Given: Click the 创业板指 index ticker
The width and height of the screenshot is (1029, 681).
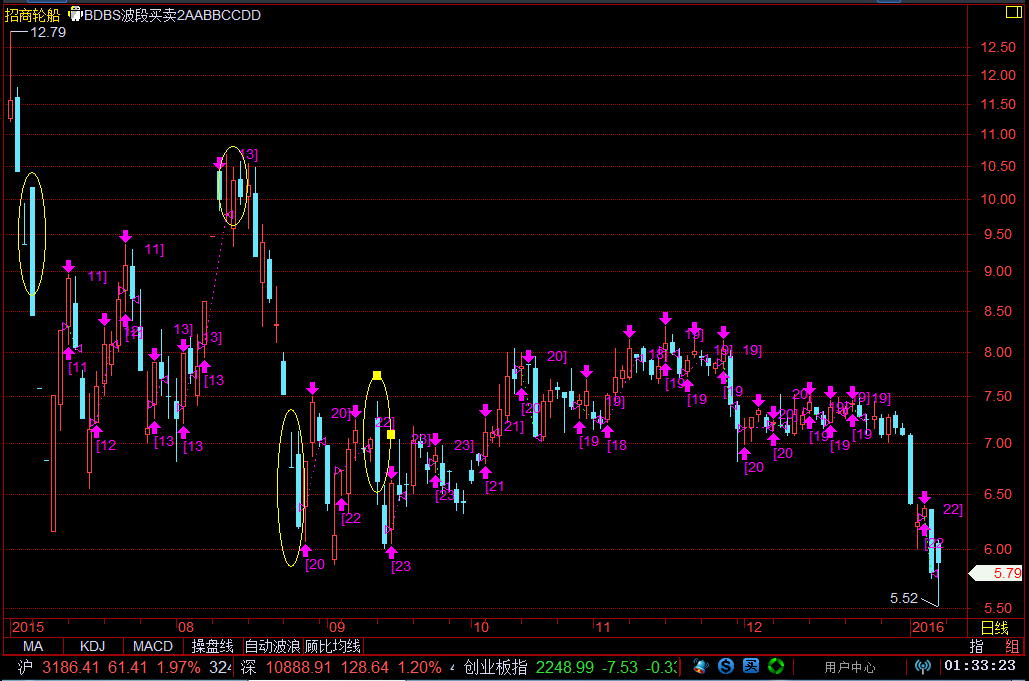Looking at the screenshot, I should 495,667.
